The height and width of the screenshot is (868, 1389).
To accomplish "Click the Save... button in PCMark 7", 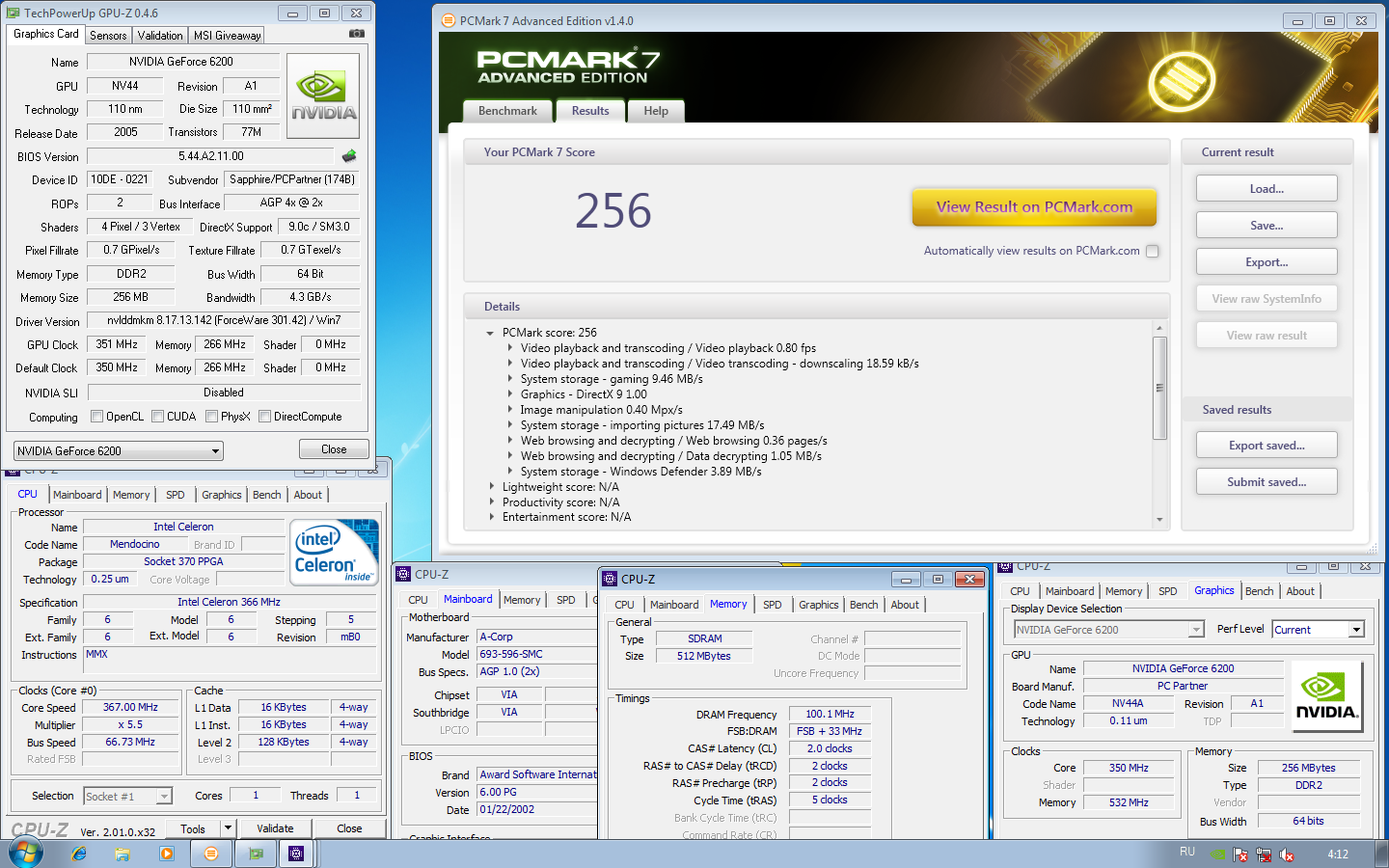I will click(x=1266, y=226).
